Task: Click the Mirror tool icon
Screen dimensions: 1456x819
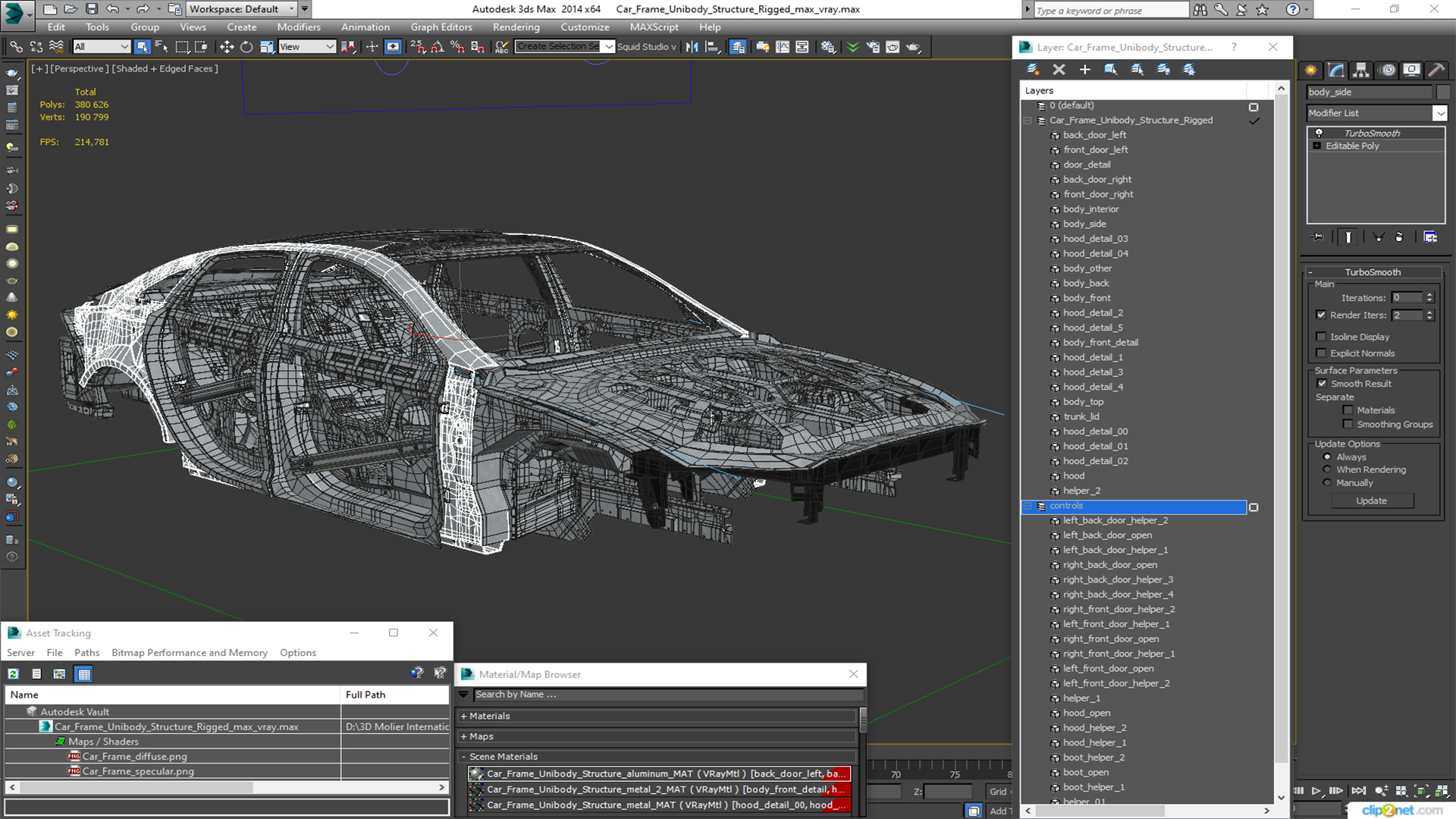Action: tap(692, 47)
